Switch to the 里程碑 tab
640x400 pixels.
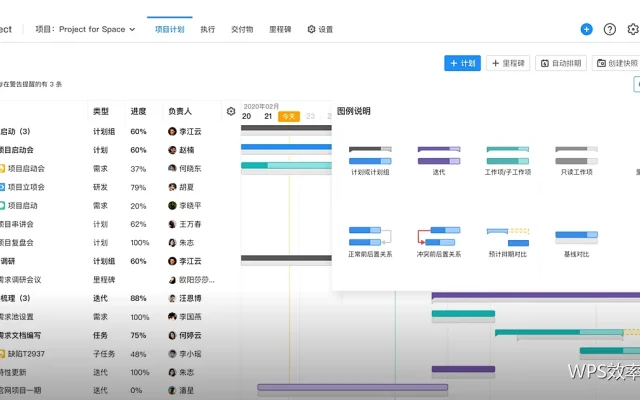click(x=280, y=29)
